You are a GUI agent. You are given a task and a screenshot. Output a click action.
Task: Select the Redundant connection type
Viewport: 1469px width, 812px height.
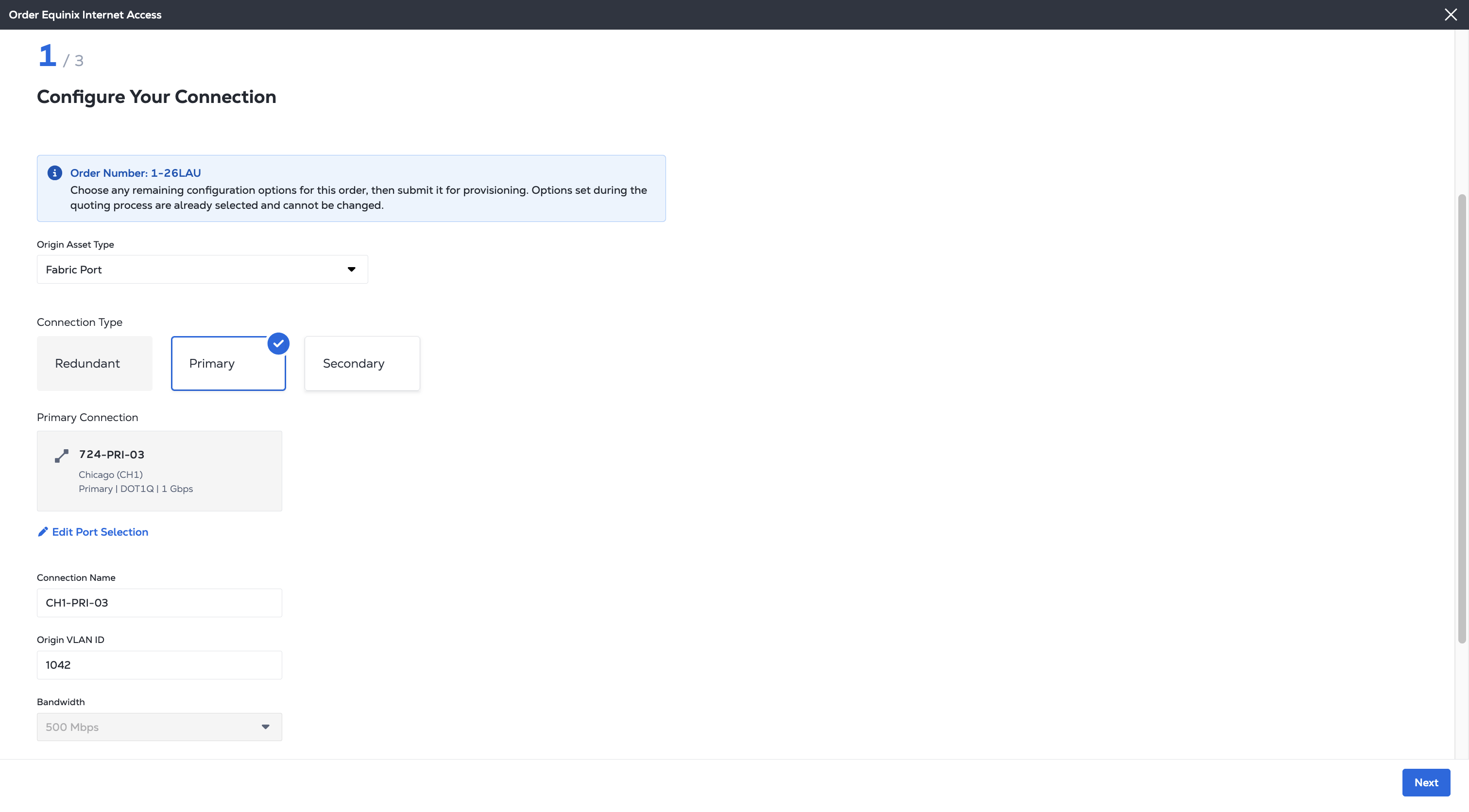(95, 363)
